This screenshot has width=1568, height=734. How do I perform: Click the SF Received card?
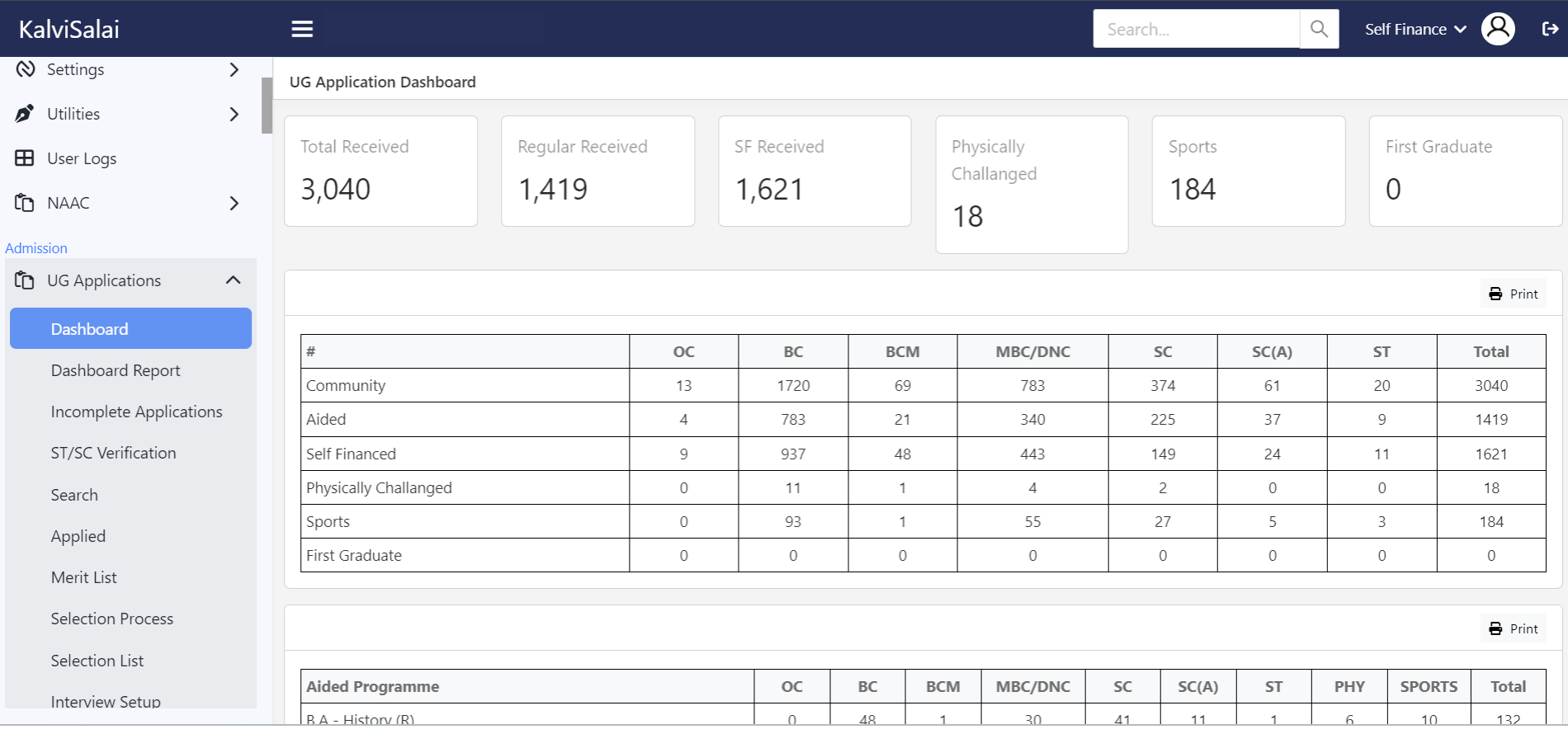click(815, 171)
